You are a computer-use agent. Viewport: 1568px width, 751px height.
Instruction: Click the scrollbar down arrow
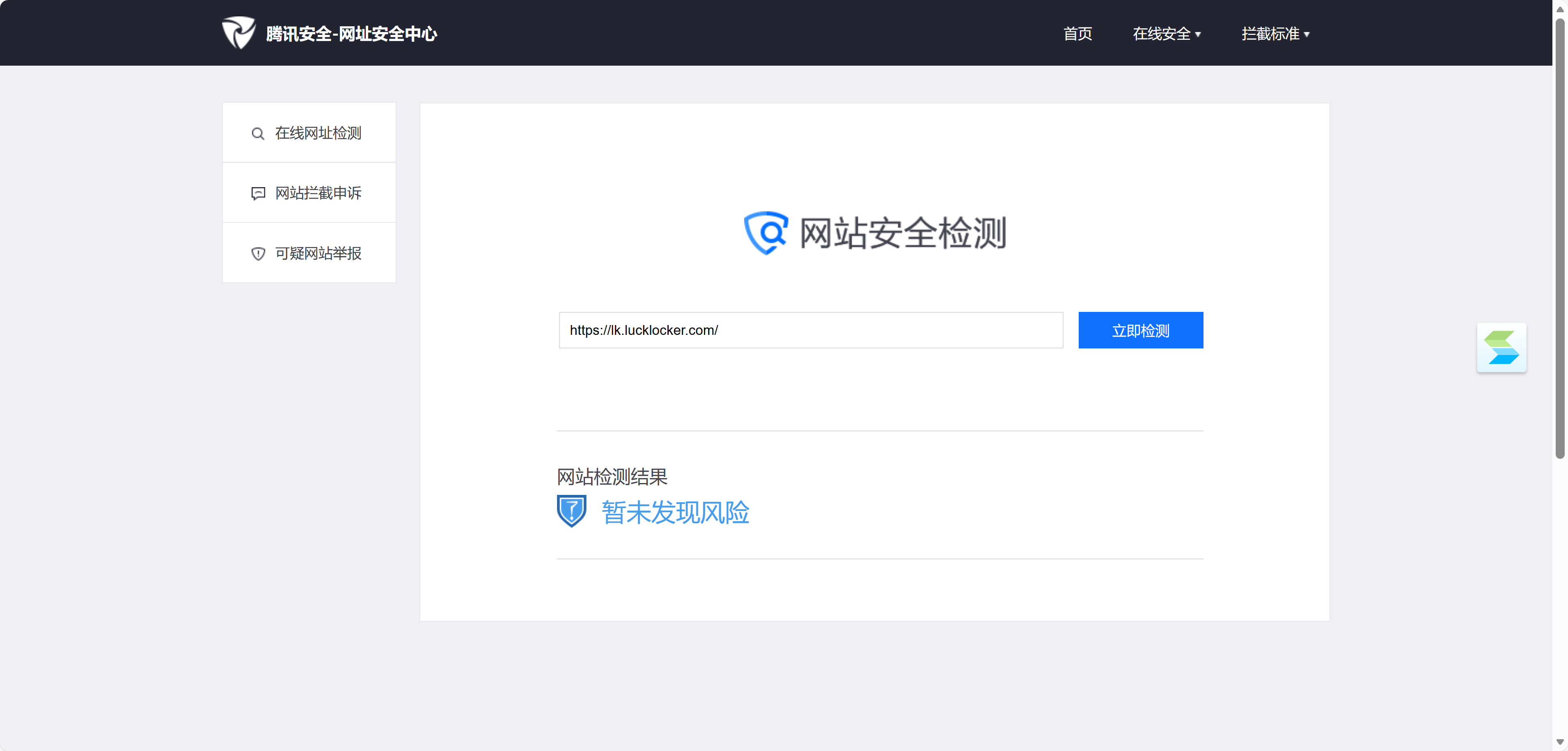(1559, 742)
